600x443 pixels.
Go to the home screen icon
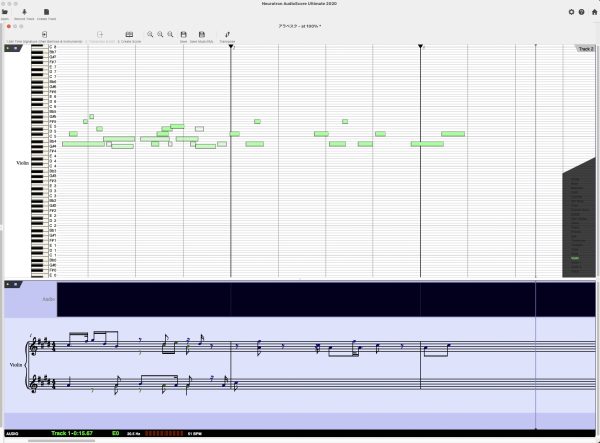coord(593,12)
